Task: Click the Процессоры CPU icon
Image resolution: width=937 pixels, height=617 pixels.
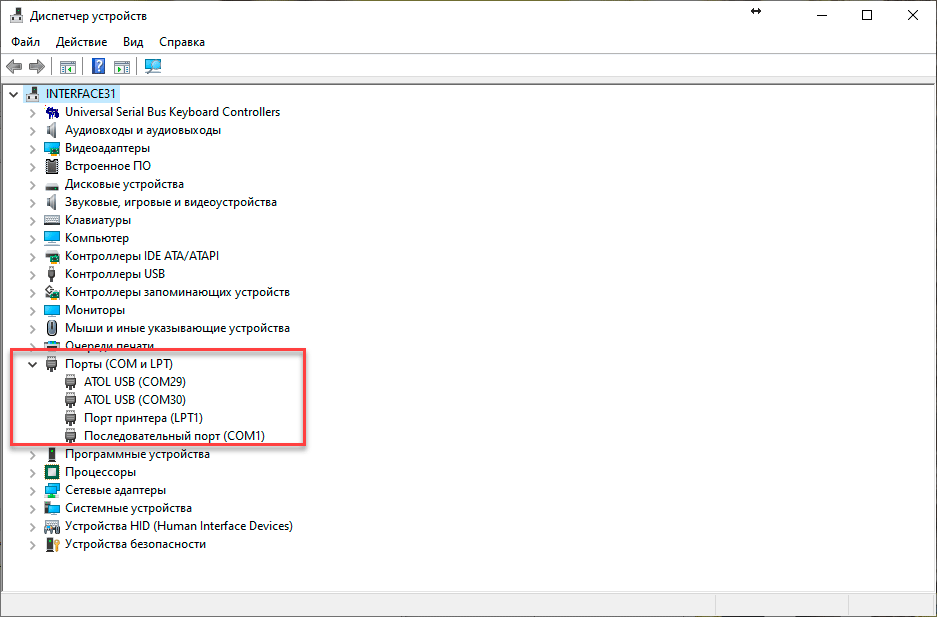Action: point(53,472)
